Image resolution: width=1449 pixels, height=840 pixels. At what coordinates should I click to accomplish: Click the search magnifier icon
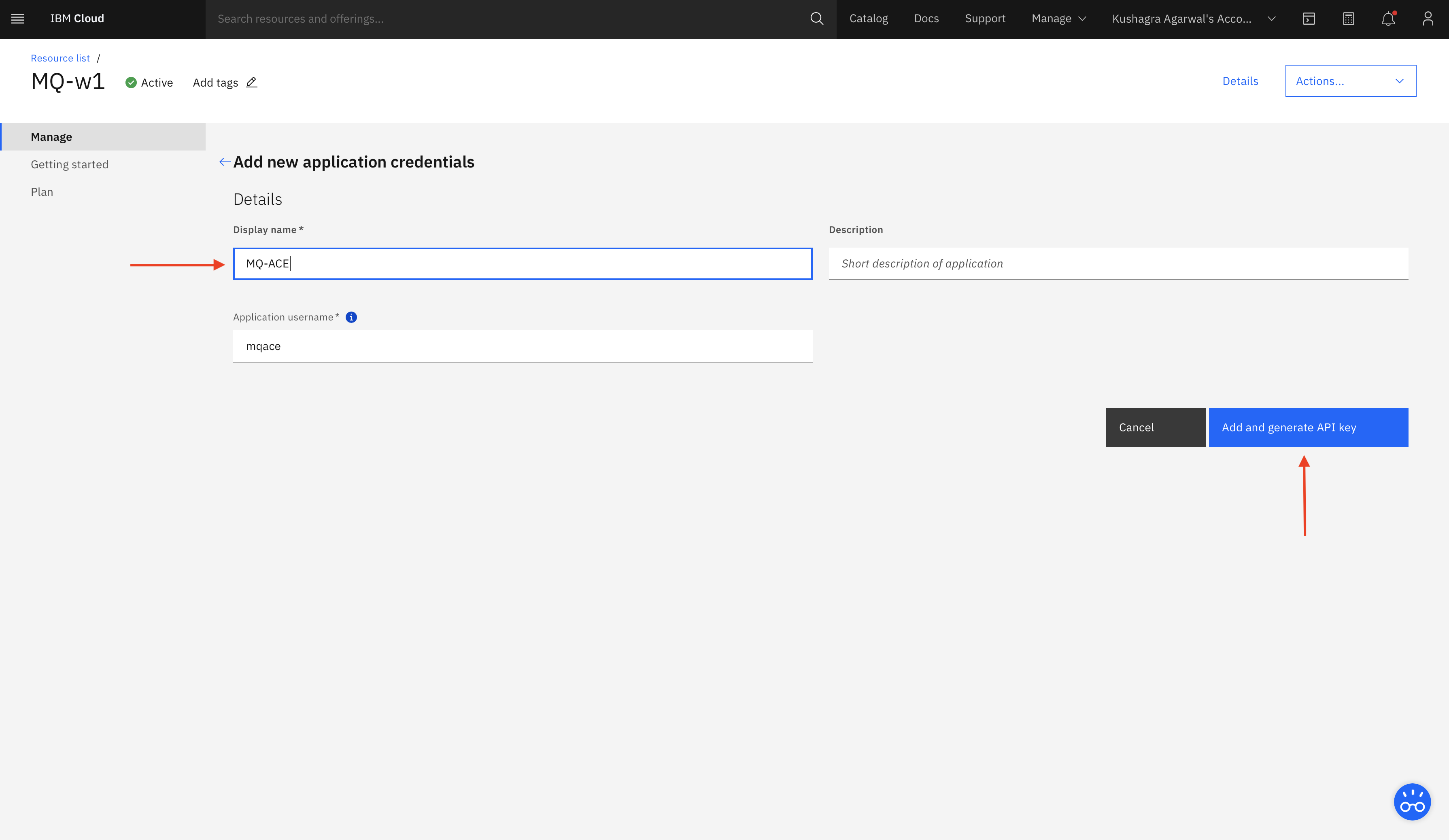coord(816,18)
